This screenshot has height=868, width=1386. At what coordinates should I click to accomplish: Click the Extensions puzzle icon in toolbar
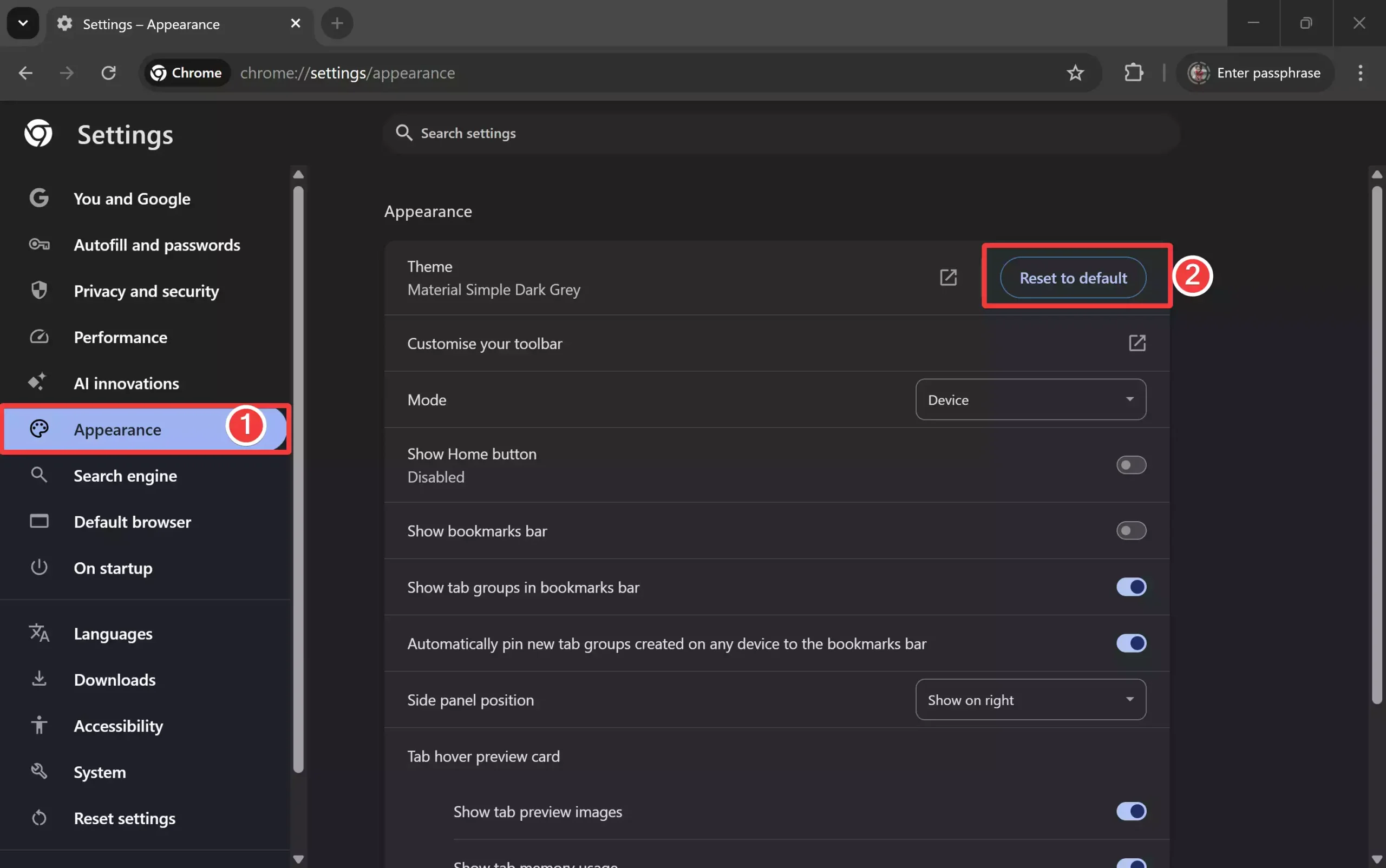pyautogui.click(x=1133, y=73)
